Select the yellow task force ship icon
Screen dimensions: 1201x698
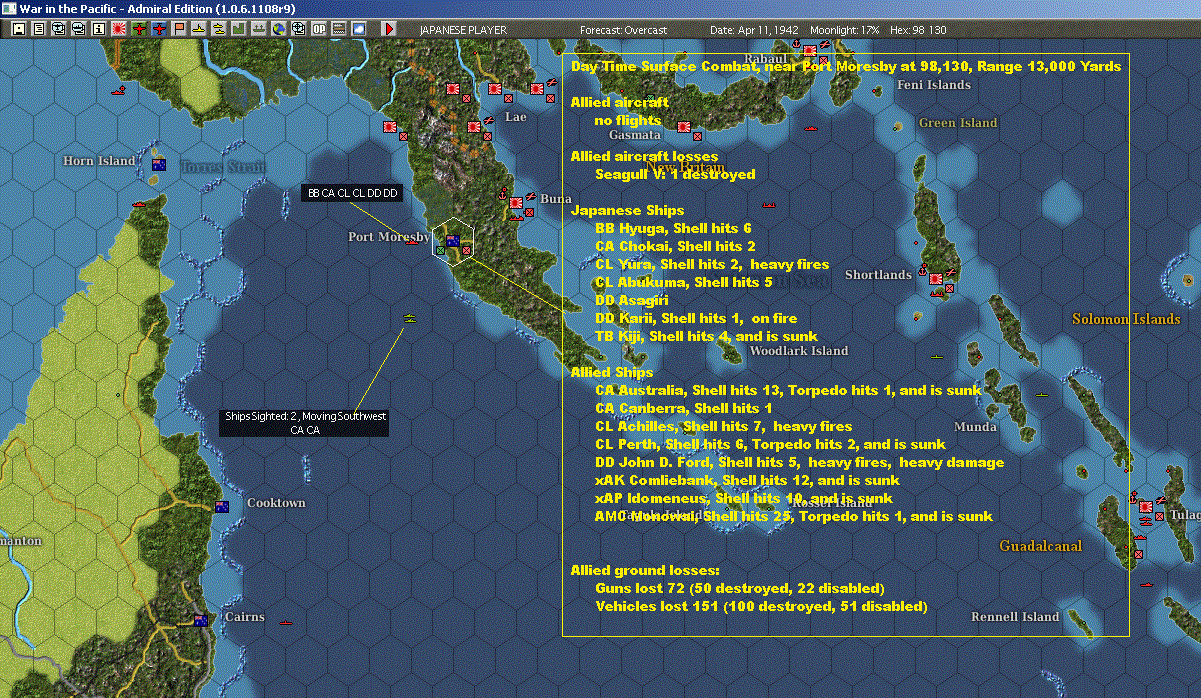coord(409,318)
